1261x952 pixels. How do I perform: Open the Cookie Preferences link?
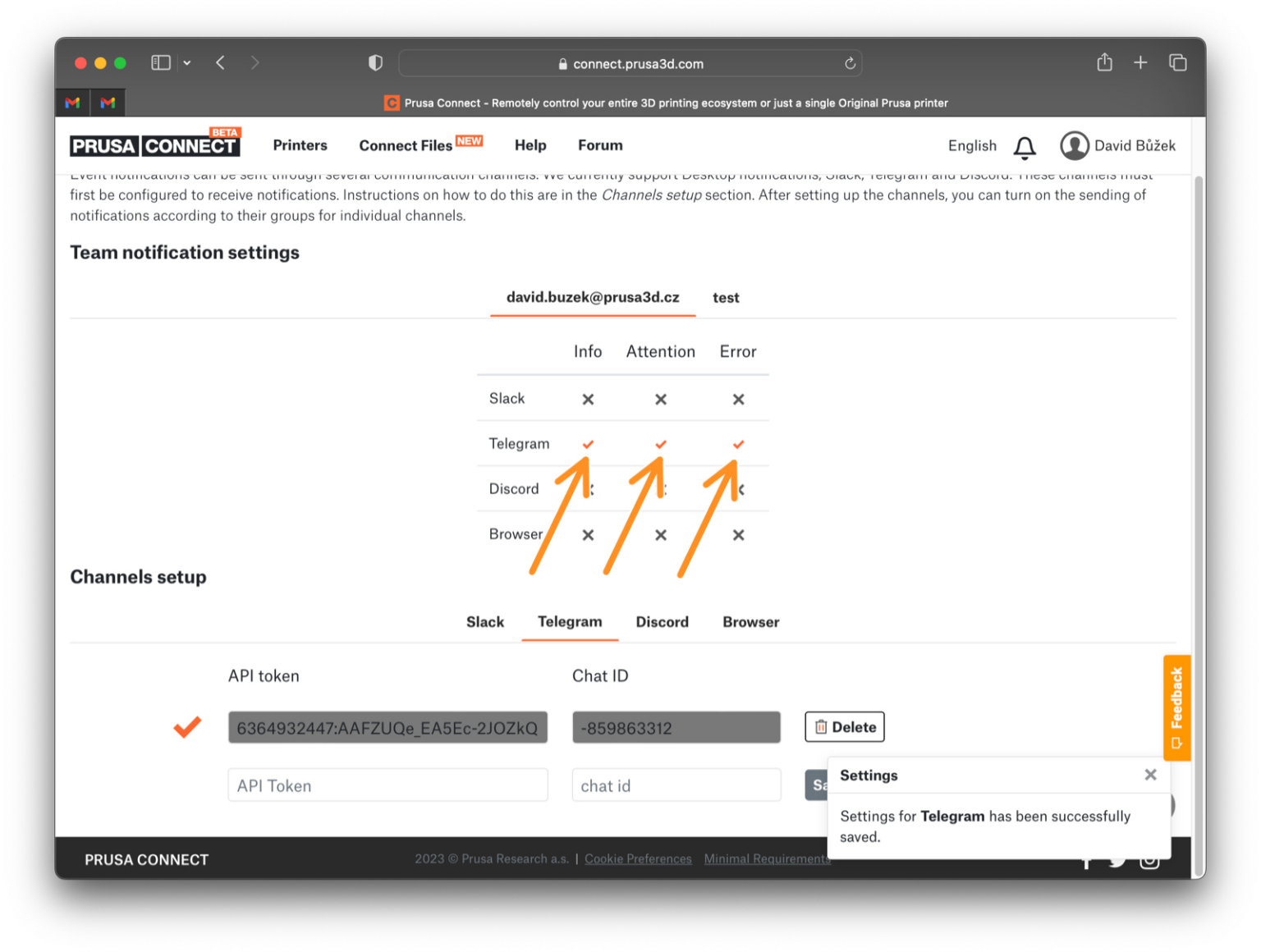(638, 858)
